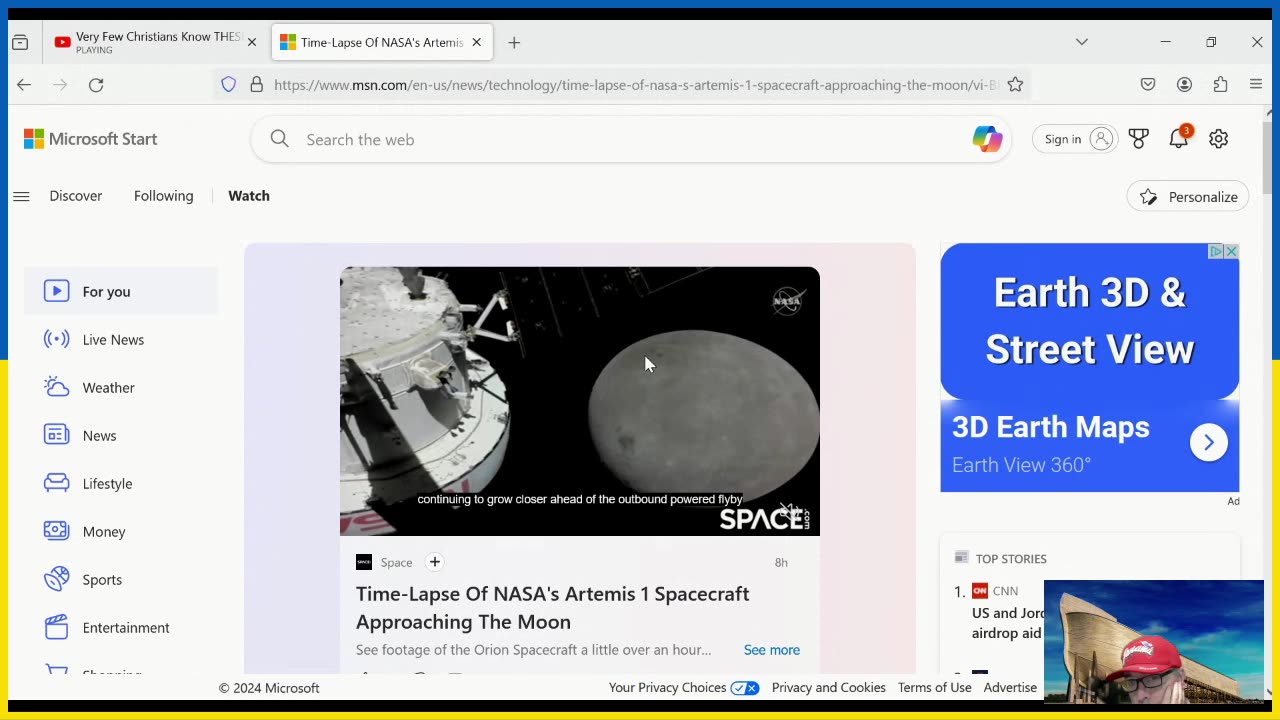
Task: Close the Time-Lapse Of NASA's Artemis tab
Action: tap(477, 42)
